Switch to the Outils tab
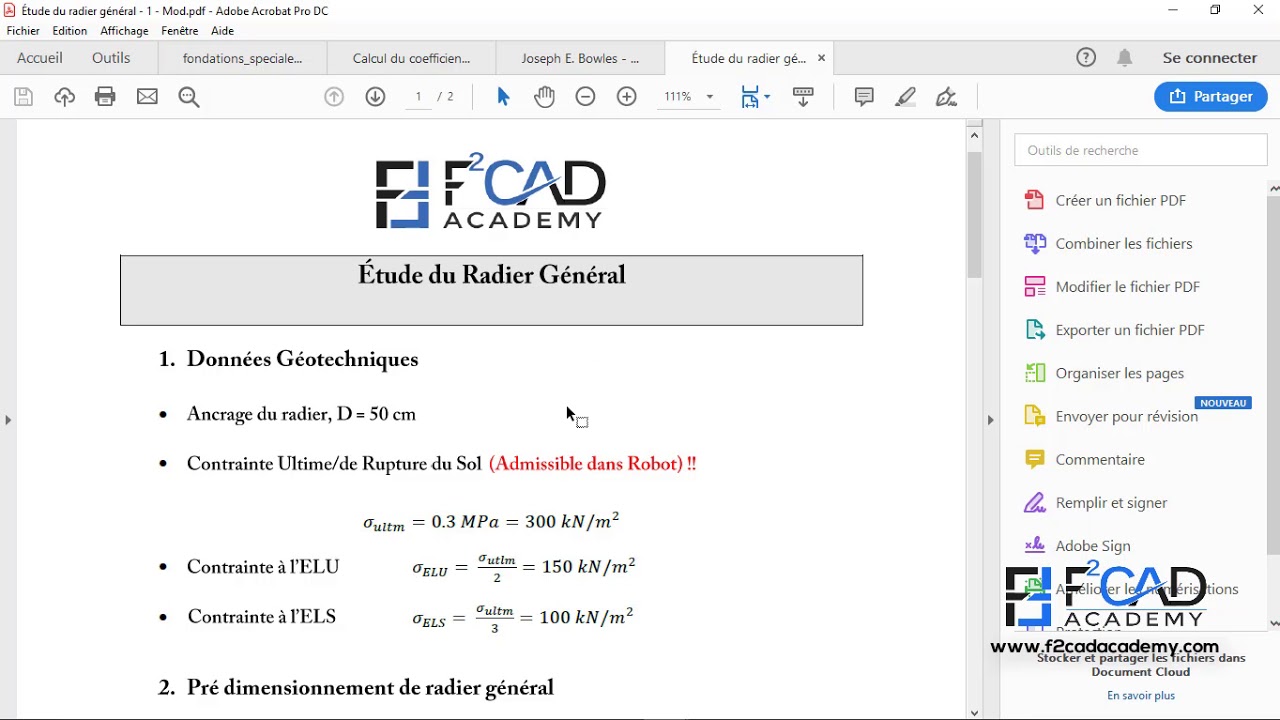This screenshot has height=720, width=1280. click(111, 58)
